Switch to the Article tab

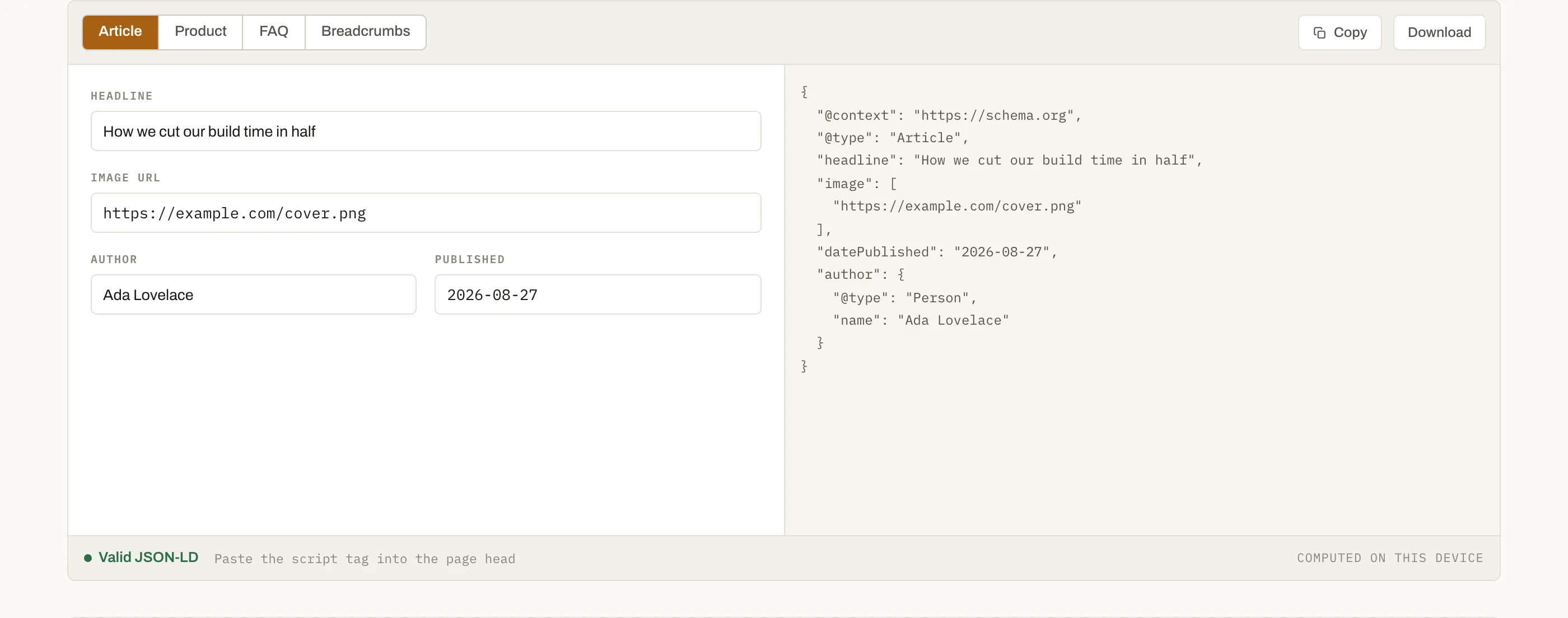[x=120, y=32]
